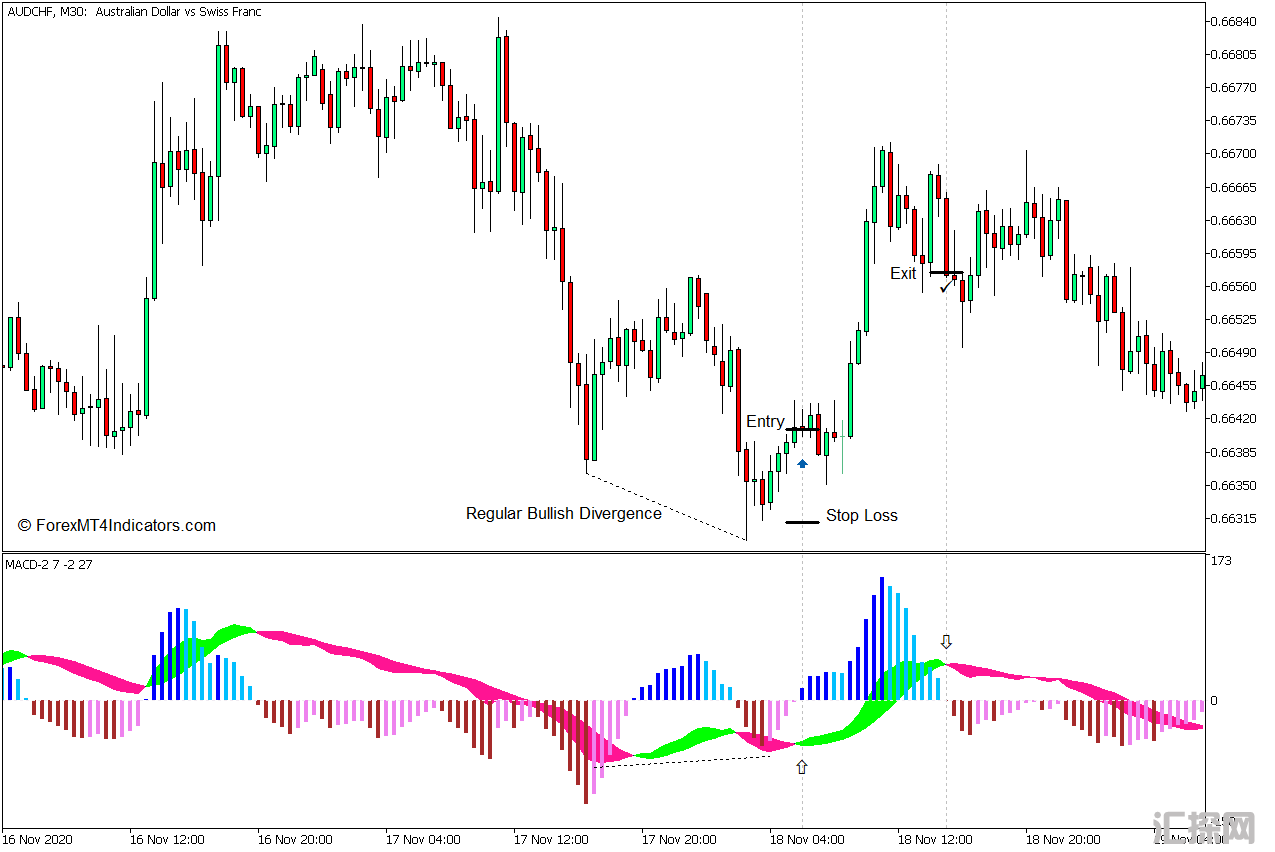This screenshot has width=1275, height=852.
Task: Select the hollow down arrow in MACD panel
Action: coord(946,642)
